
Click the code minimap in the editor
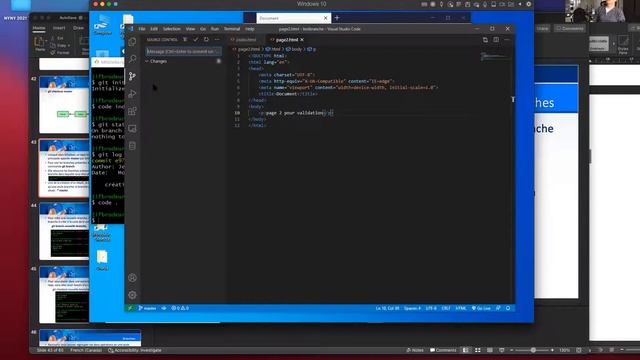494,56
